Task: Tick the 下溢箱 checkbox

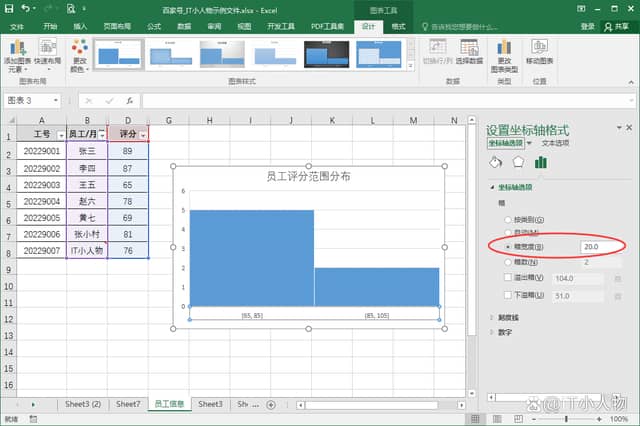Action: pos(508,295)
